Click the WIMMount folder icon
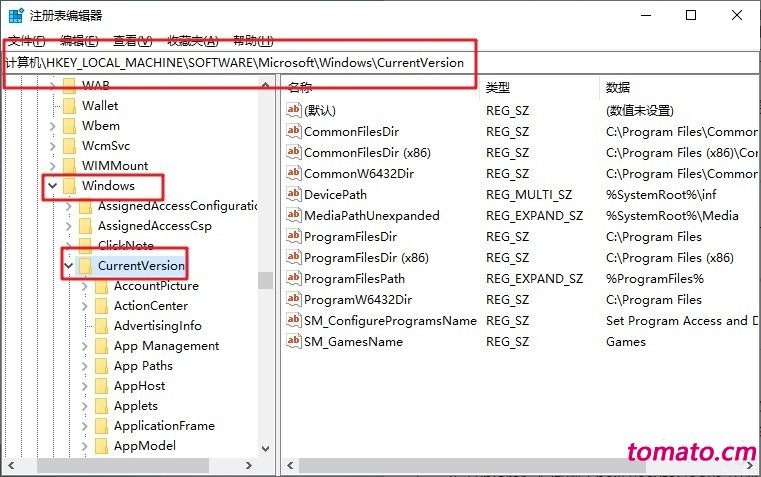Screen dimensions: 761x477 69,165
